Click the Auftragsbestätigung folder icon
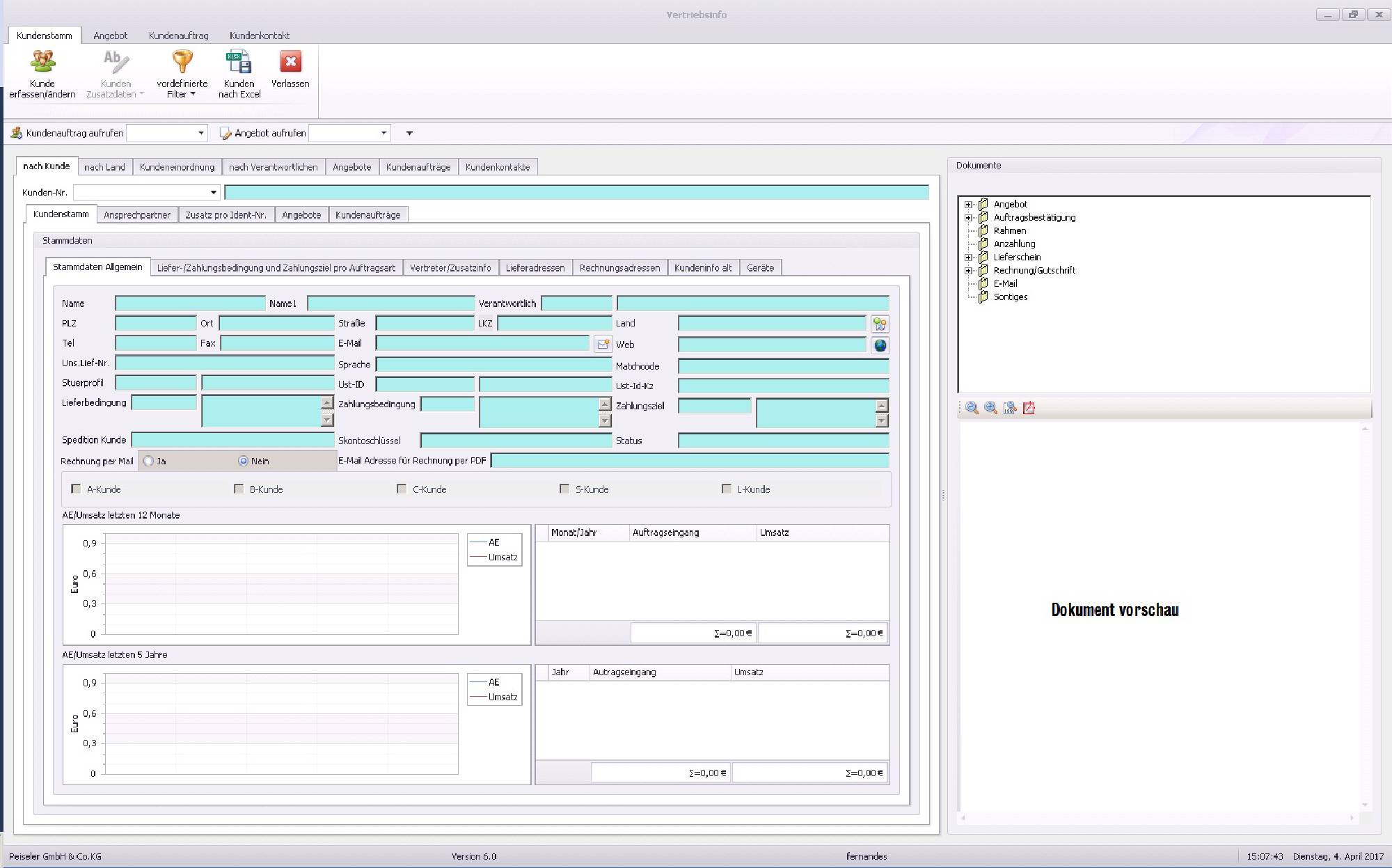The width and height of the screenshot is (1392, 868). [x=983, y=217]
